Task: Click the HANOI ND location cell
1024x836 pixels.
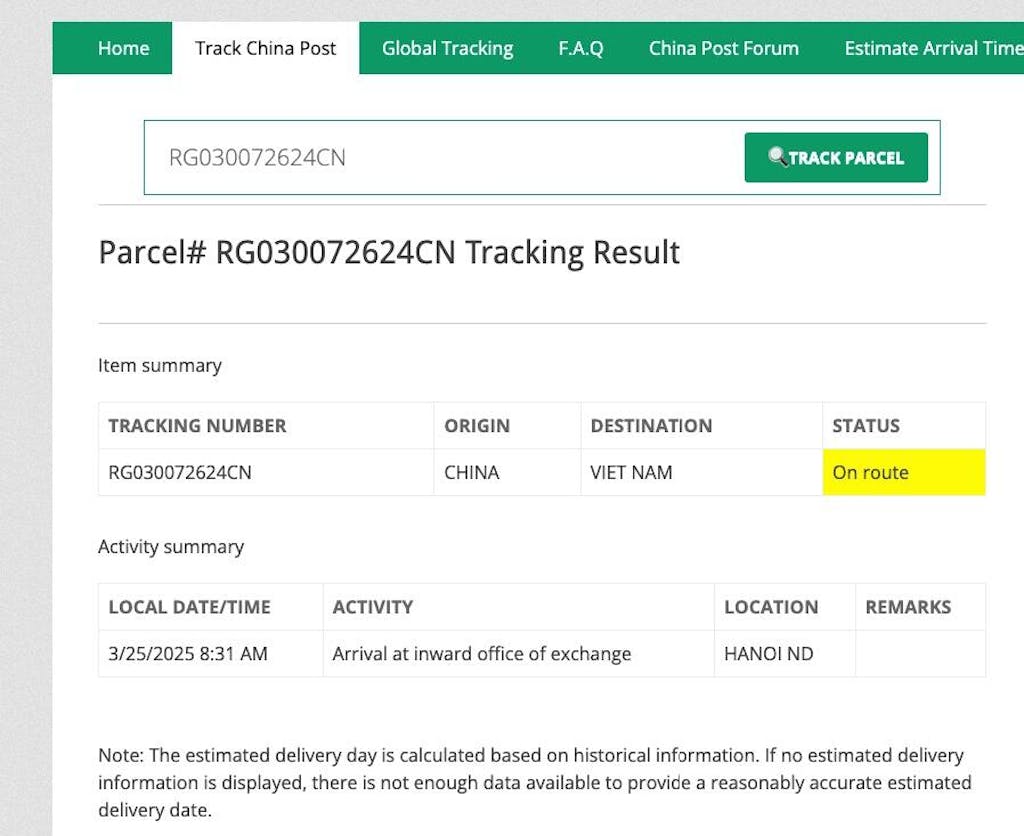Action: tap(769, 654)
